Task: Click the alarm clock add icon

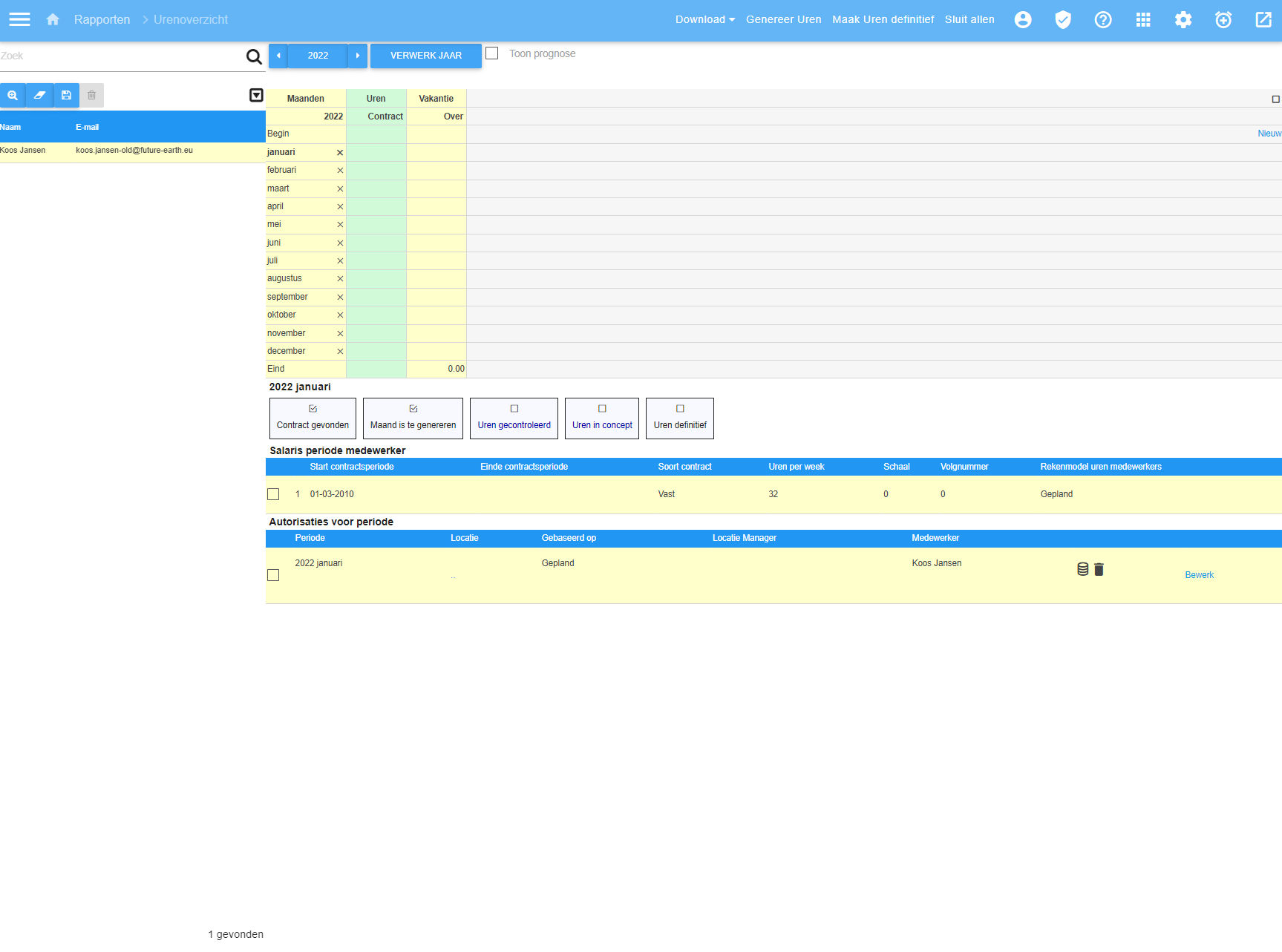Action: pos(1223,19)
